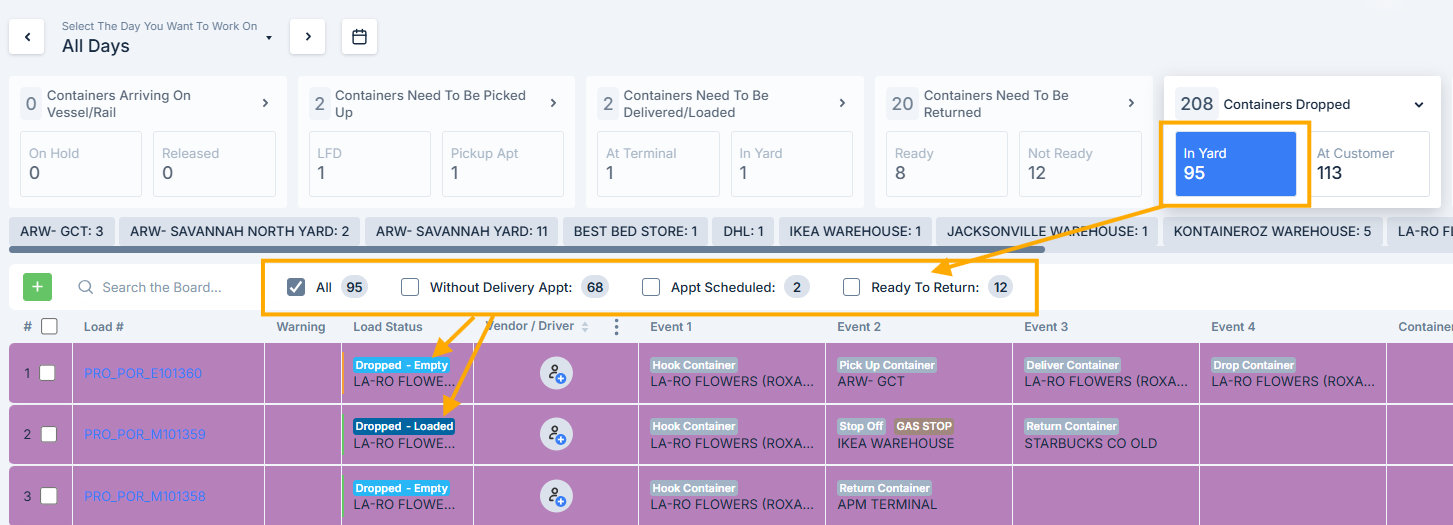Select the At Terminal 1 tile
The image size is (1453, 525).
coord(658,164)
